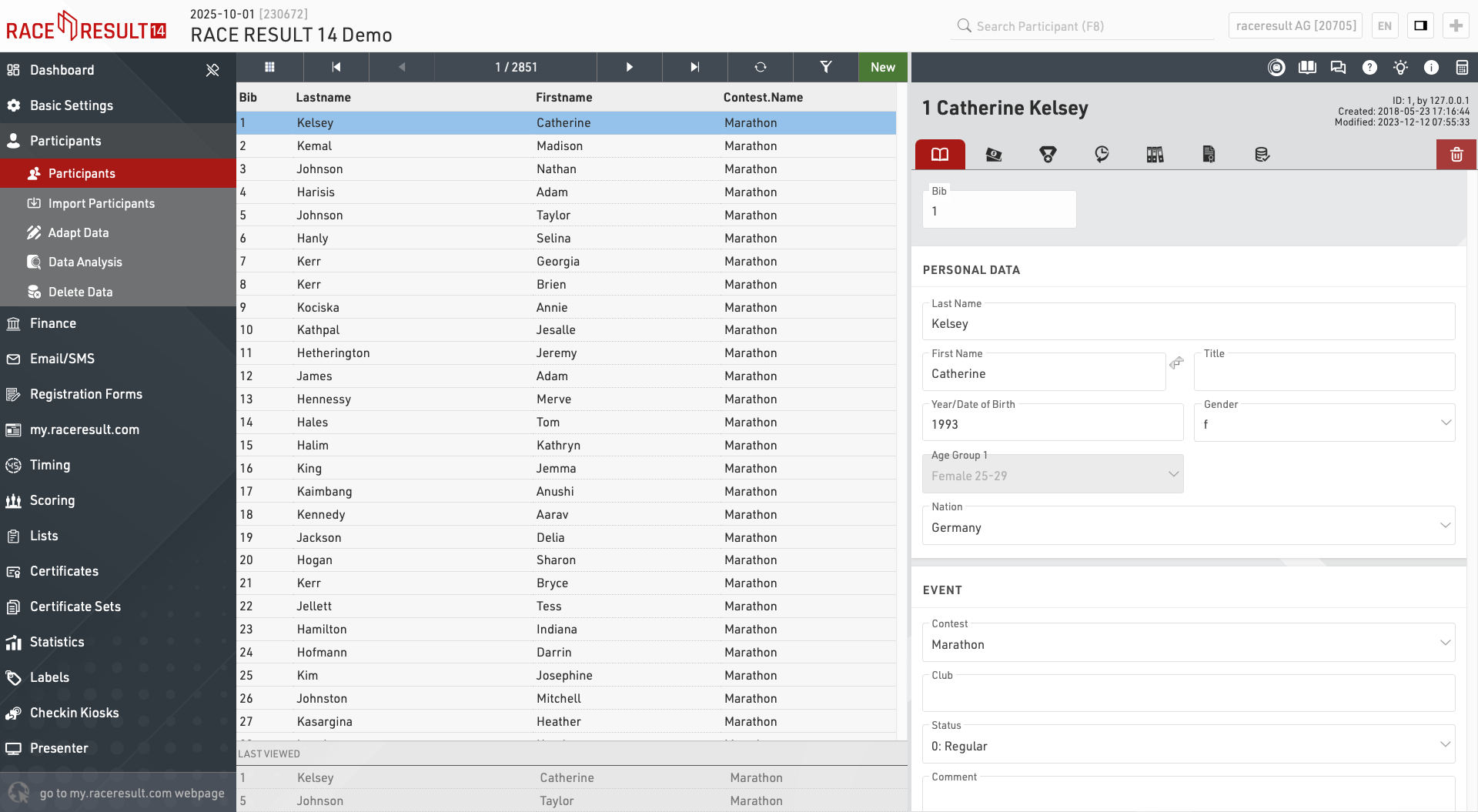Click the lightbulb icon in top bar
Viewport: 1478px width, 812px height.
1400,68
